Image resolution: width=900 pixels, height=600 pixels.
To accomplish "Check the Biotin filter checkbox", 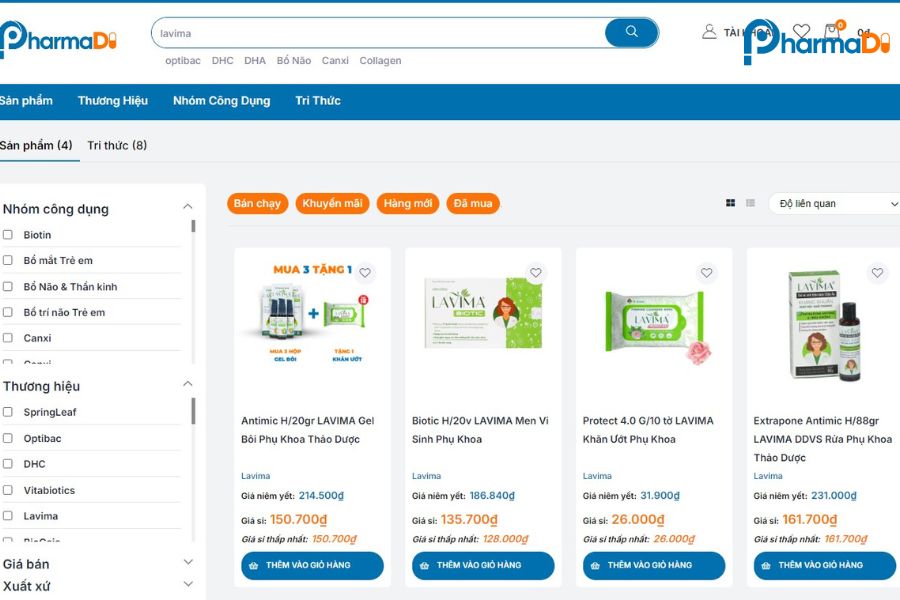I will click(8, 235).
